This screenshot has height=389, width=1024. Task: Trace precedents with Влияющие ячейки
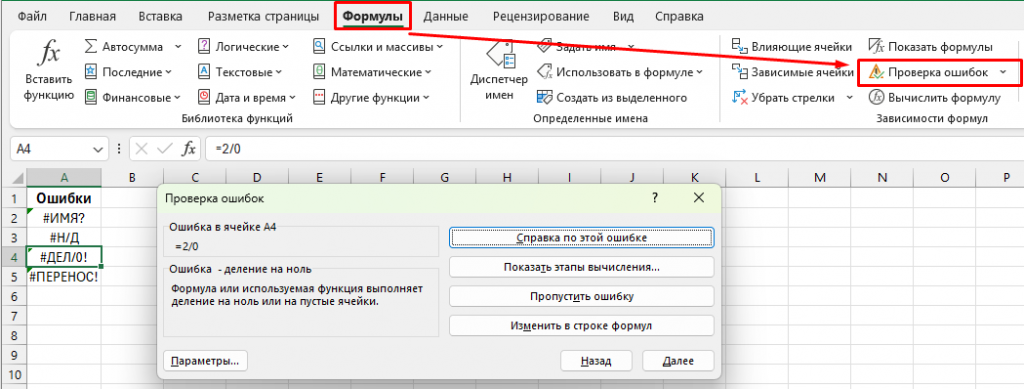[x=792, y=47]
